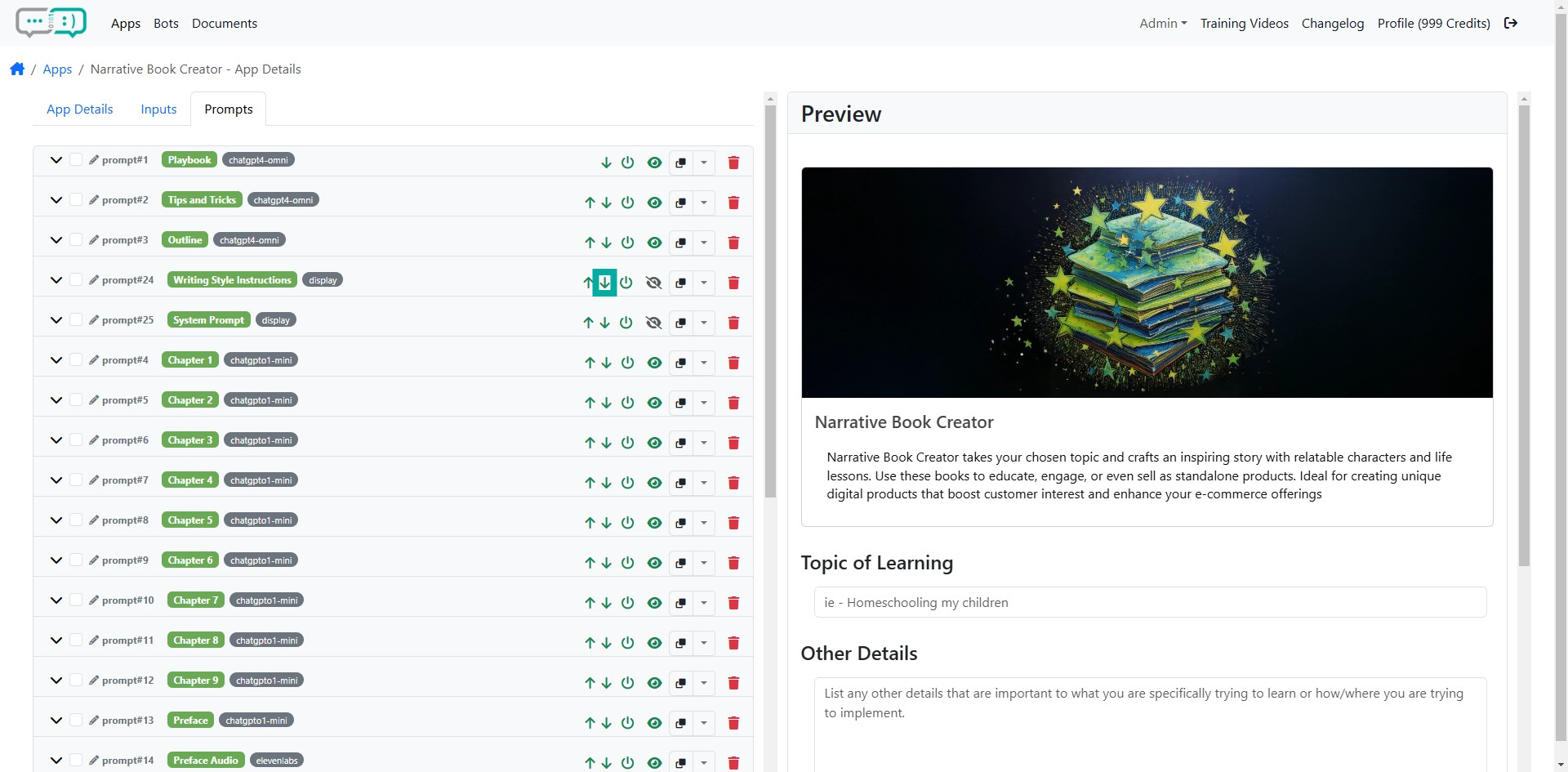Image resolution: width=1568 pixels, height=772 pixels.
Task: Move Writing Style Instructions prompt down
Action: click(x=604, y=283)
